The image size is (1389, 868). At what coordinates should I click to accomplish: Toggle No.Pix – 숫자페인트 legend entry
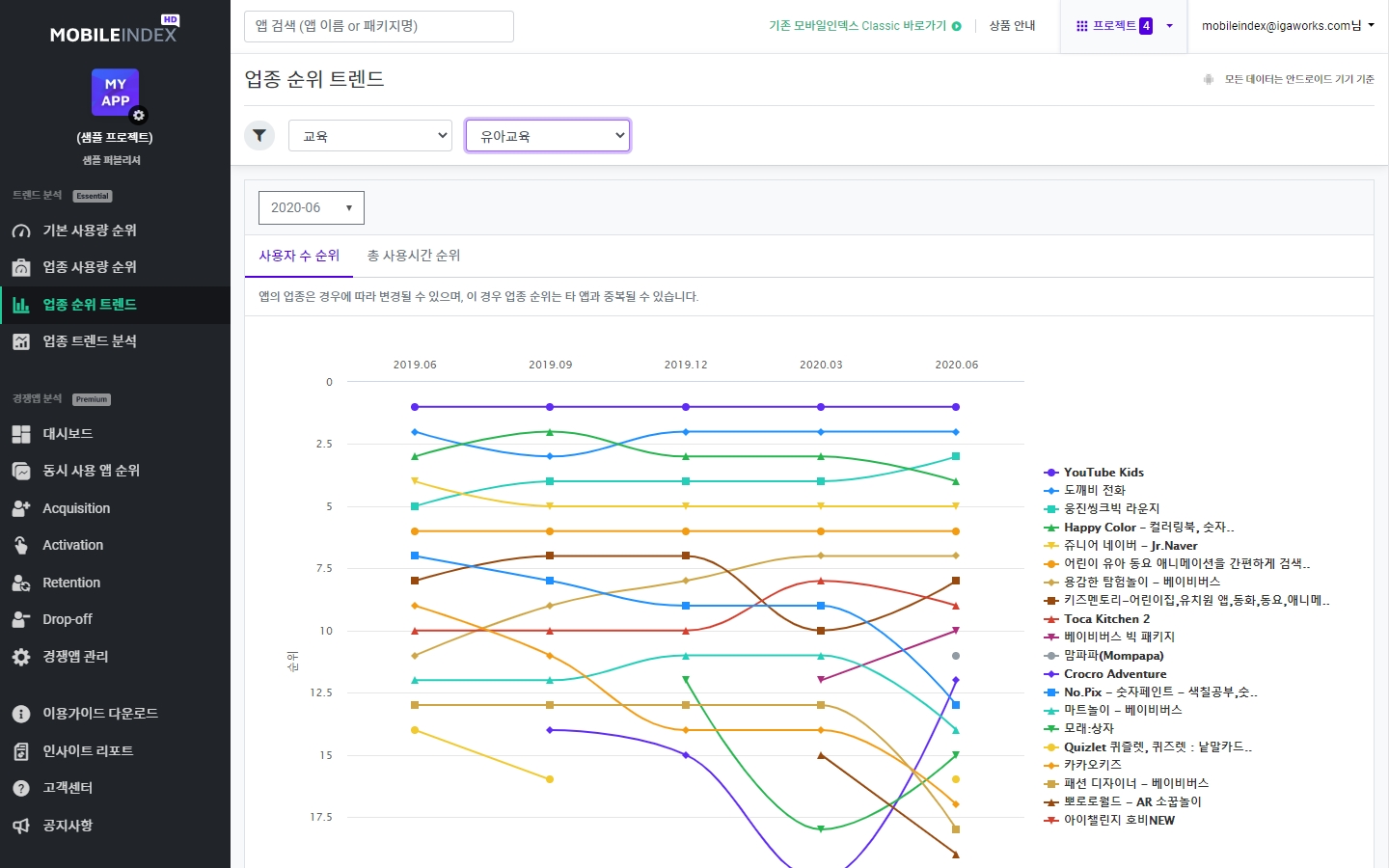coord(1151,692)
